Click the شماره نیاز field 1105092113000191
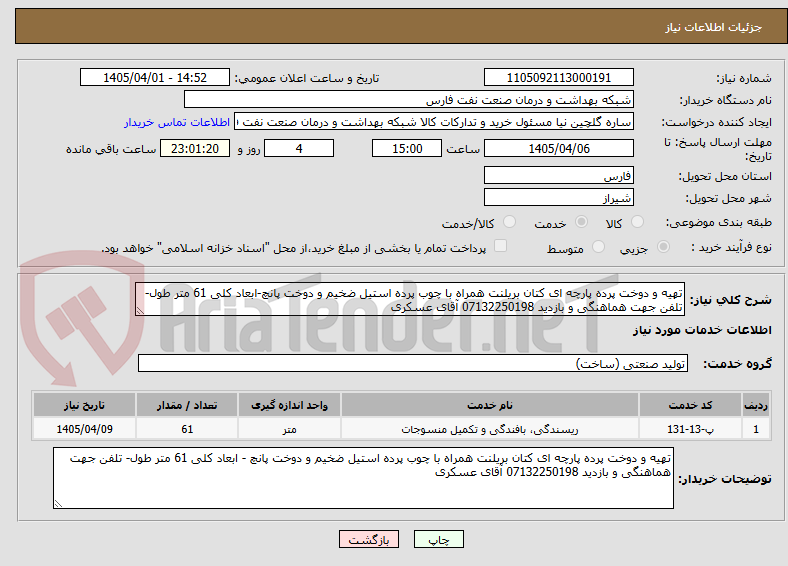788x566 pixels. point(558,77)
